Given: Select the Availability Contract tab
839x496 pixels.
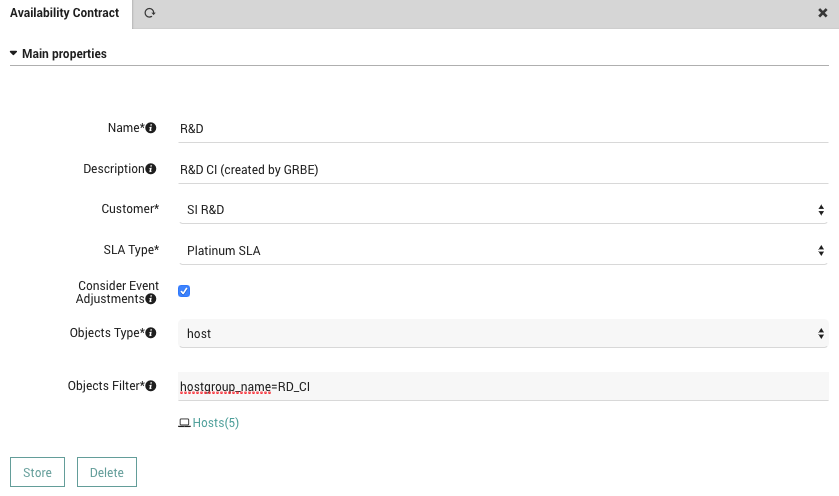Looking at the screenshot, I should click(x=65, y=13).
